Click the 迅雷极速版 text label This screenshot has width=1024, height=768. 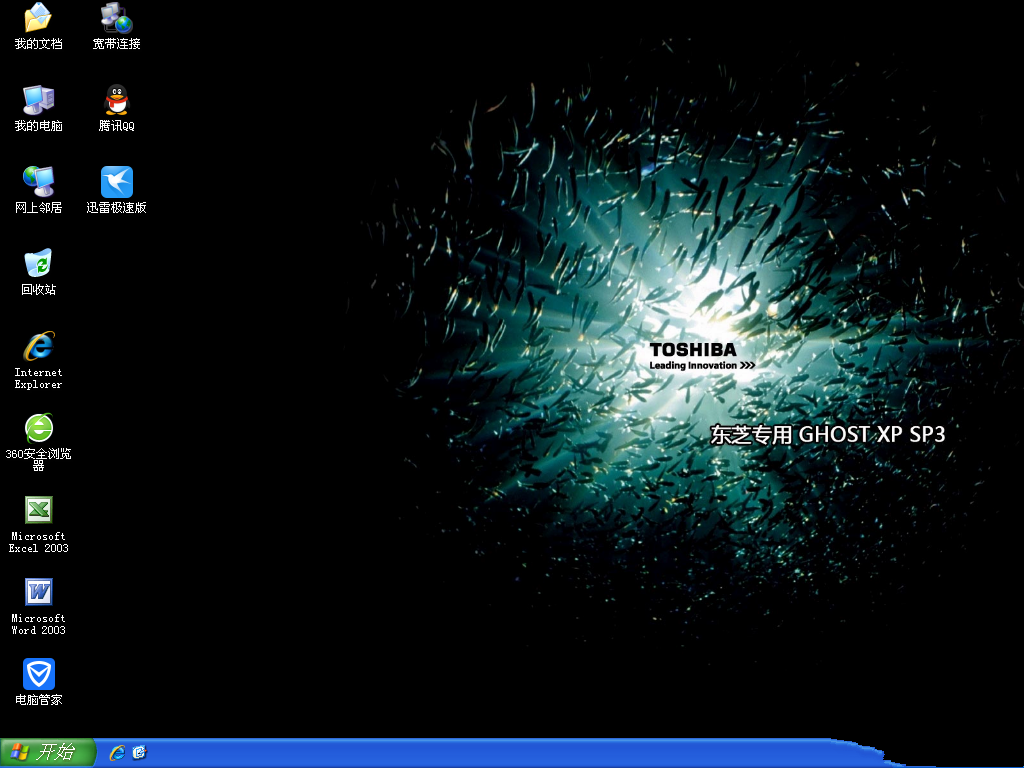tap(116, 208)
